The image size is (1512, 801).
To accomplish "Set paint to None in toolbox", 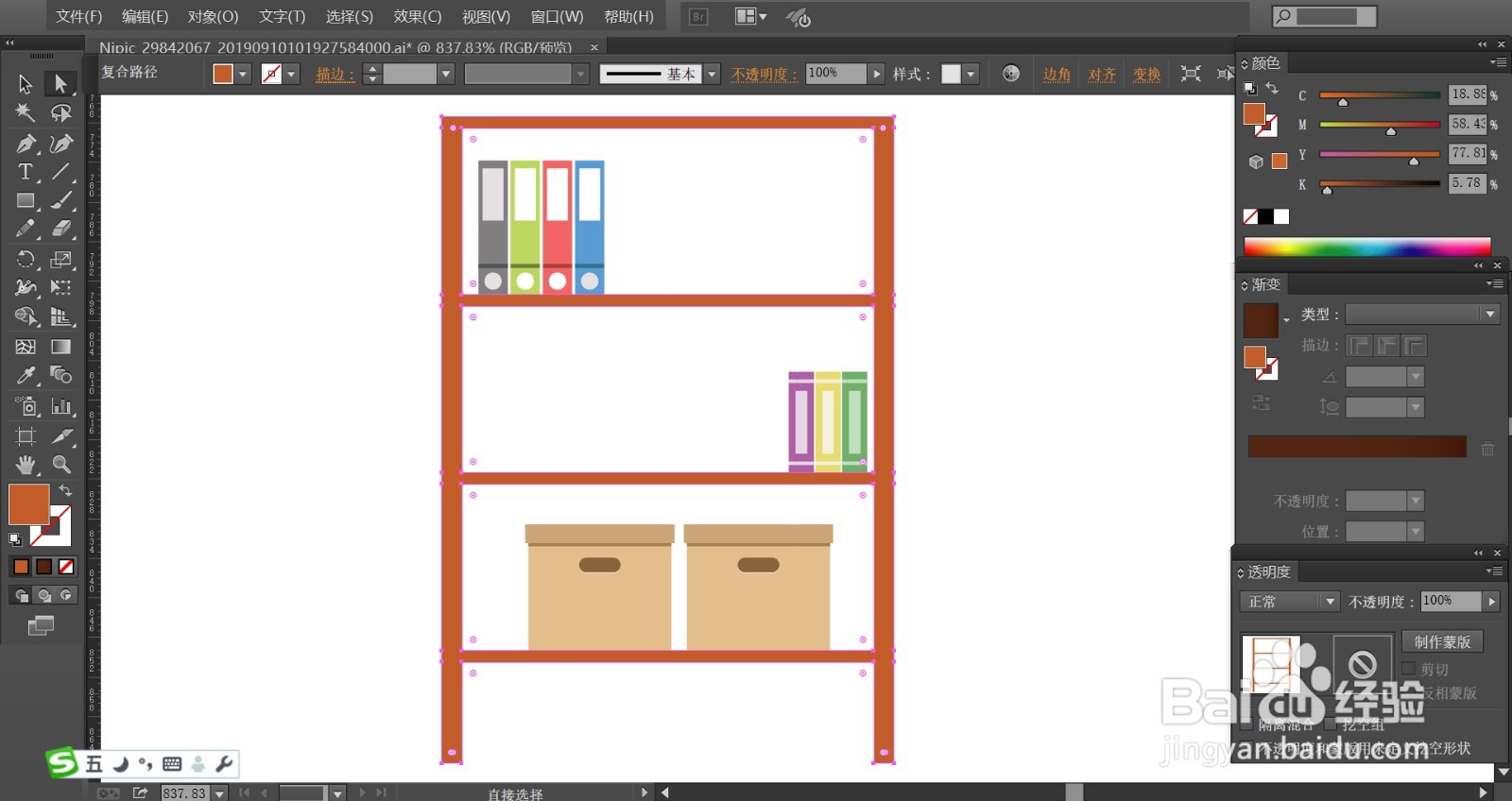I will (x=66, y=567).
